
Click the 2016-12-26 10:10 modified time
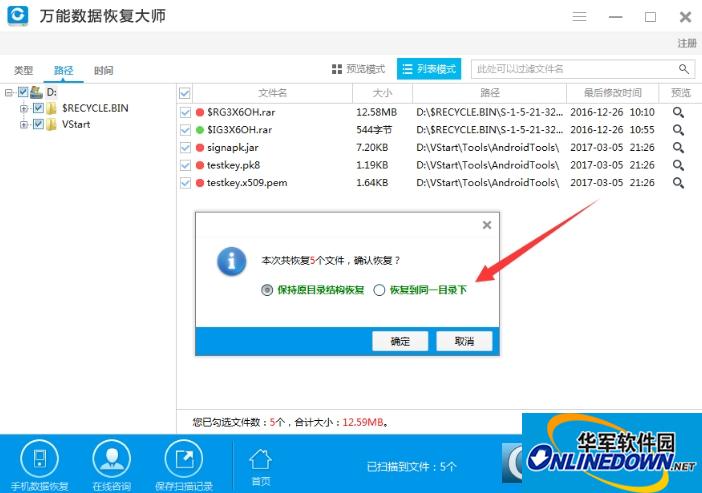[x=612, y=112]
